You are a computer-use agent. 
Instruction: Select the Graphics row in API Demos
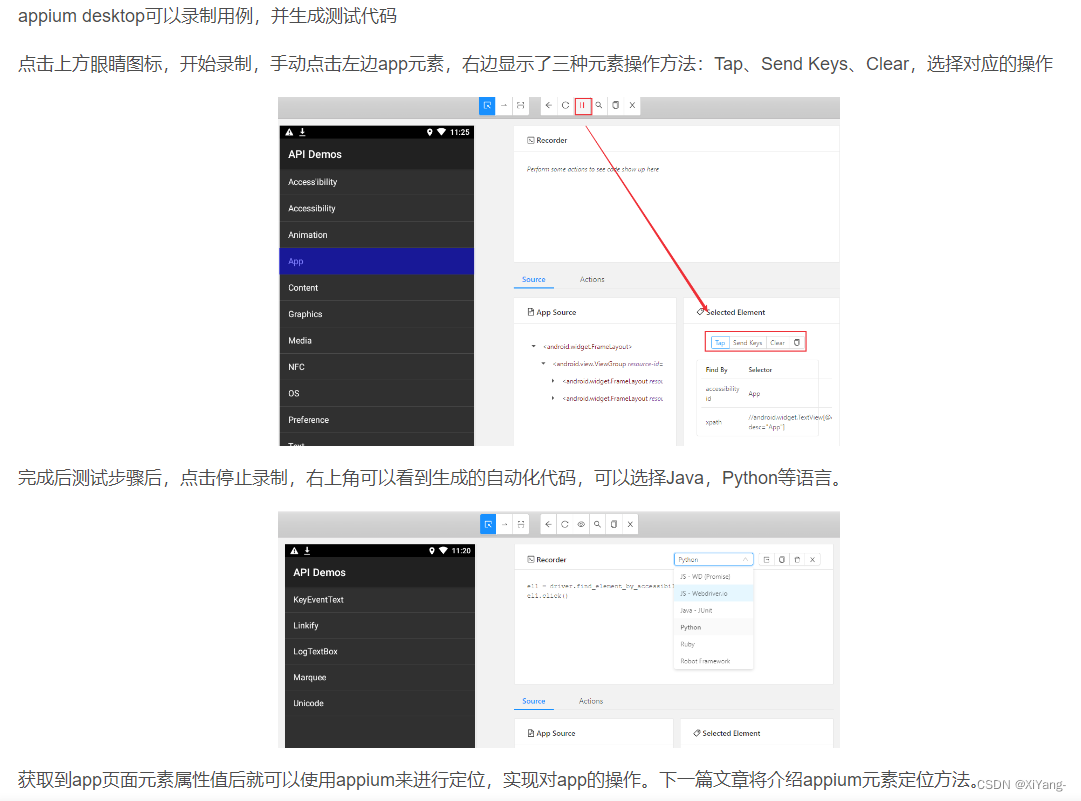pyautogui.click(x=376, y=314)
